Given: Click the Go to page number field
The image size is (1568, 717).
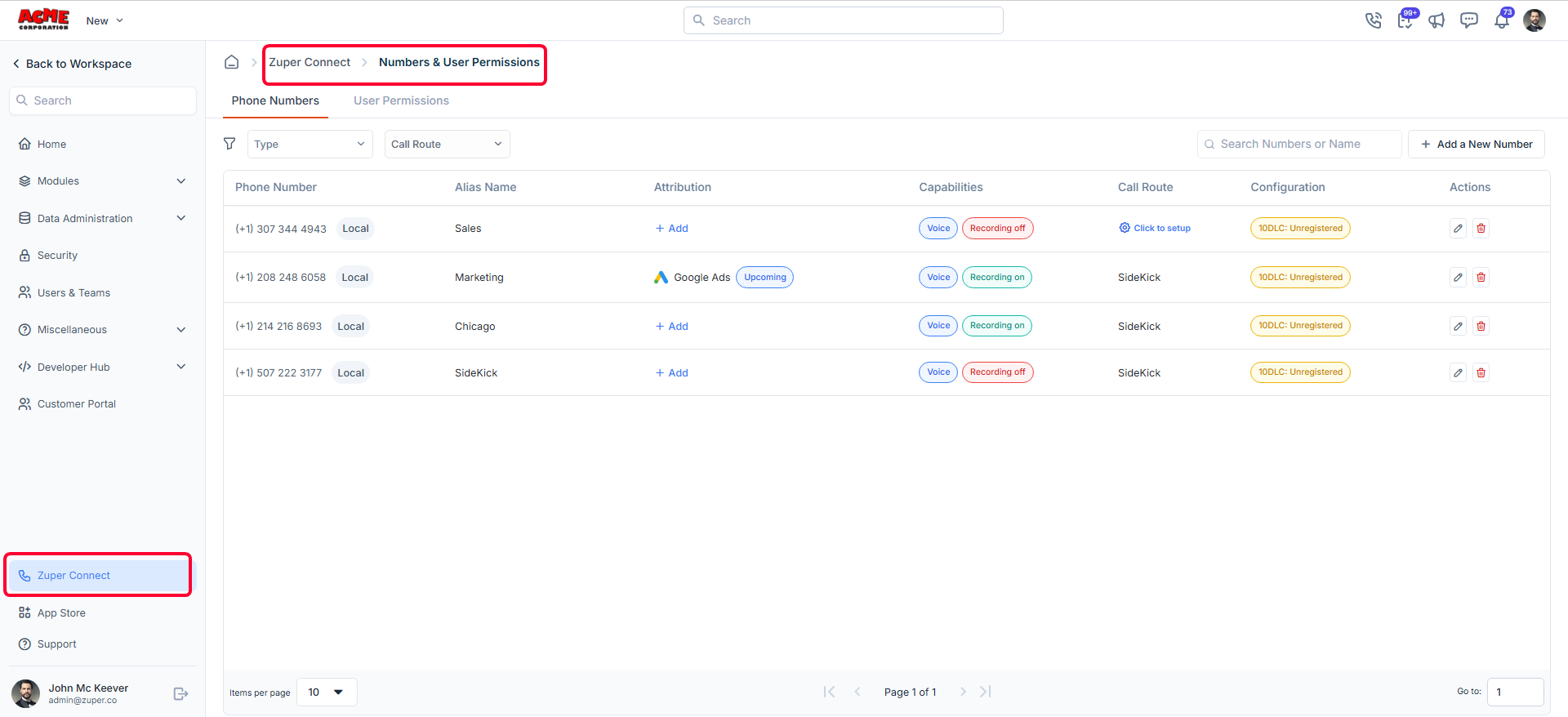Looking at the screenshot, I should click(1515, 693).
